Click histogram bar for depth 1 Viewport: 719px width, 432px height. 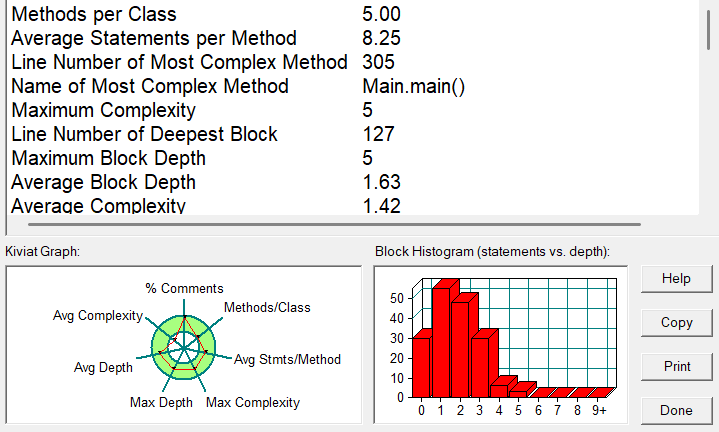tap(441, 343)
